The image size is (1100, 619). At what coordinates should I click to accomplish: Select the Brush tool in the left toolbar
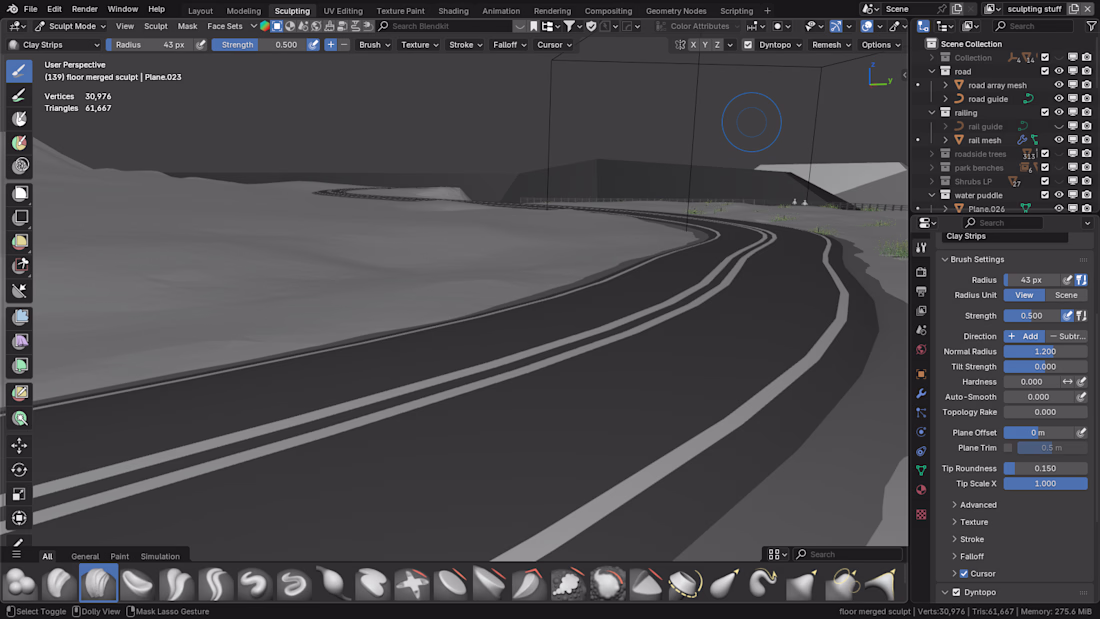[20, 71]
